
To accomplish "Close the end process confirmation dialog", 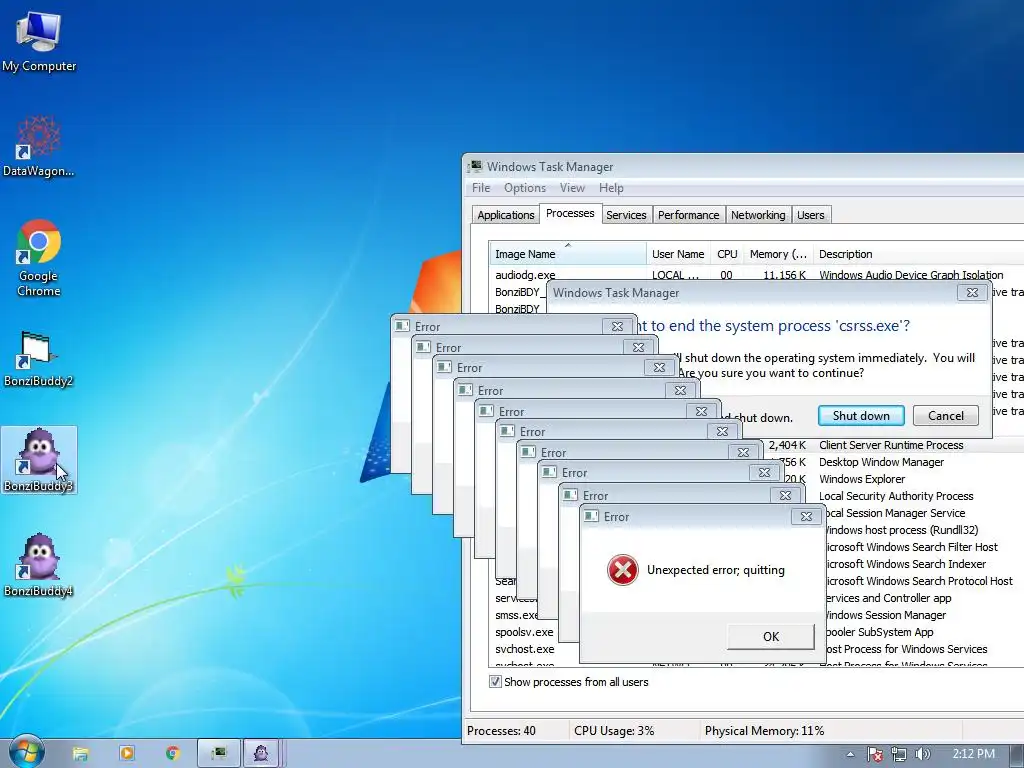I will [x=972, y=293].
